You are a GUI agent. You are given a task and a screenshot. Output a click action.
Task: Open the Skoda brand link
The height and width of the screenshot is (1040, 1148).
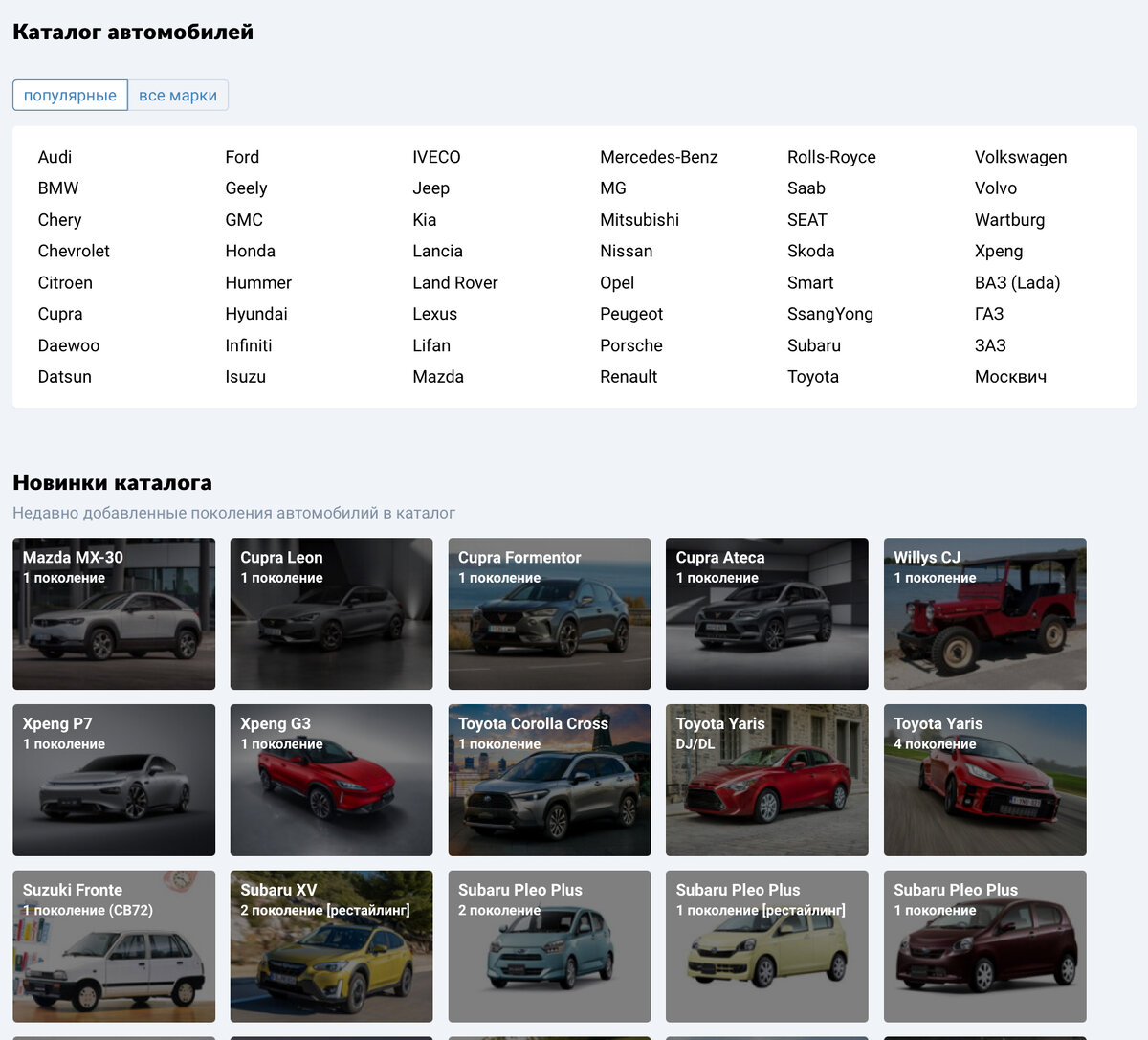tap(811, 251)
